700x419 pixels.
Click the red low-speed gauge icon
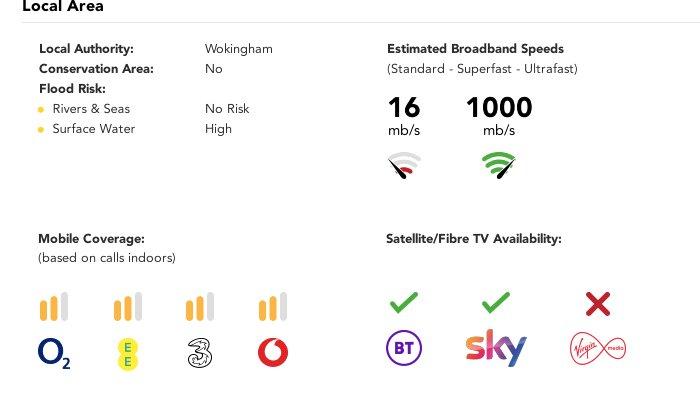point(404,166)
